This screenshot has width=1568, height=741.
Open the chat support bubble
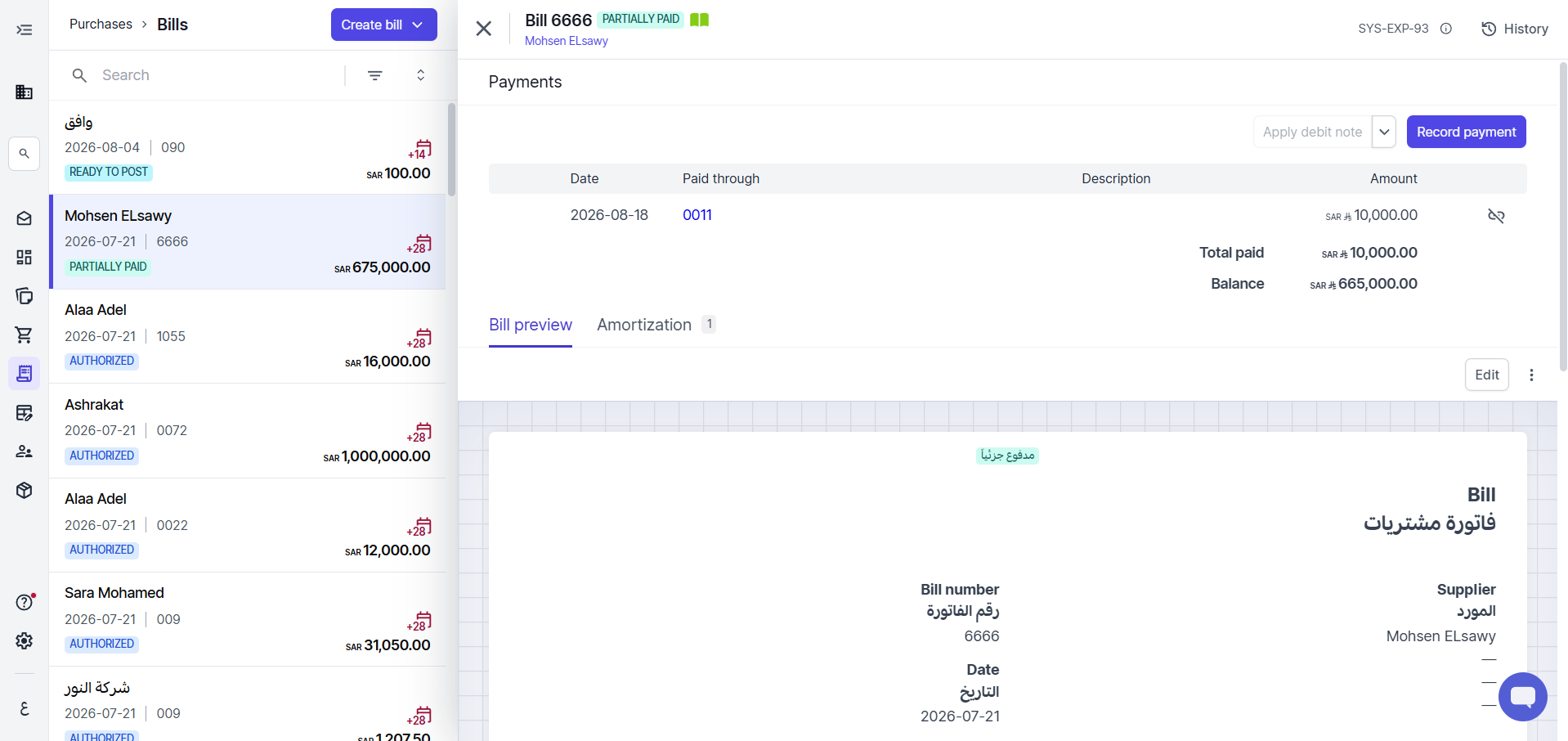pyautogui.click(x=1522, y=697)
